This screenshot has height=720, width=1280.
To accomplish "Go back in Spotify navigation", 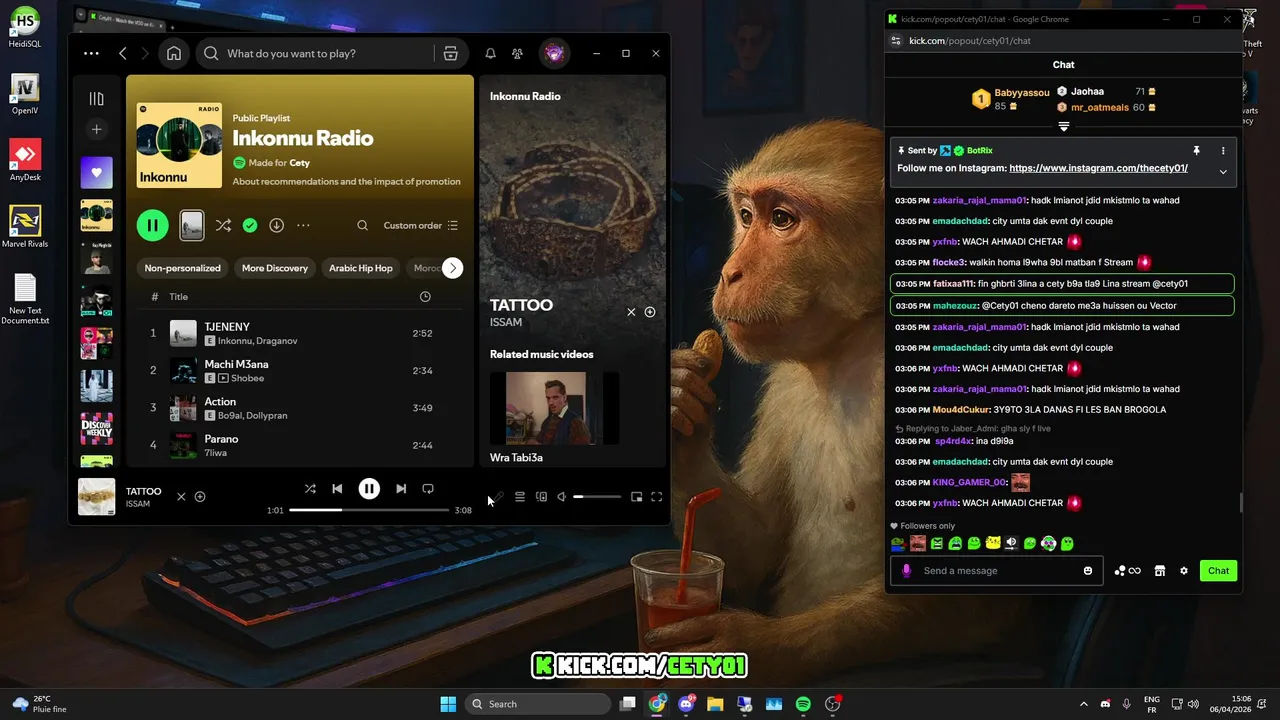I will pos(123,53).
